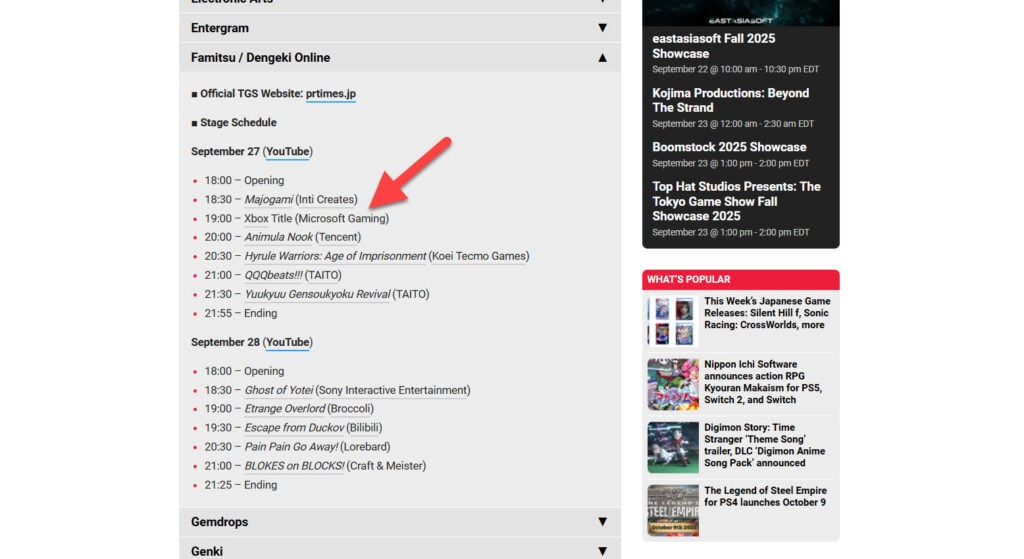
Task: Click the Famitsu / Dengeki Online header title
Action: tap(261, 57)
